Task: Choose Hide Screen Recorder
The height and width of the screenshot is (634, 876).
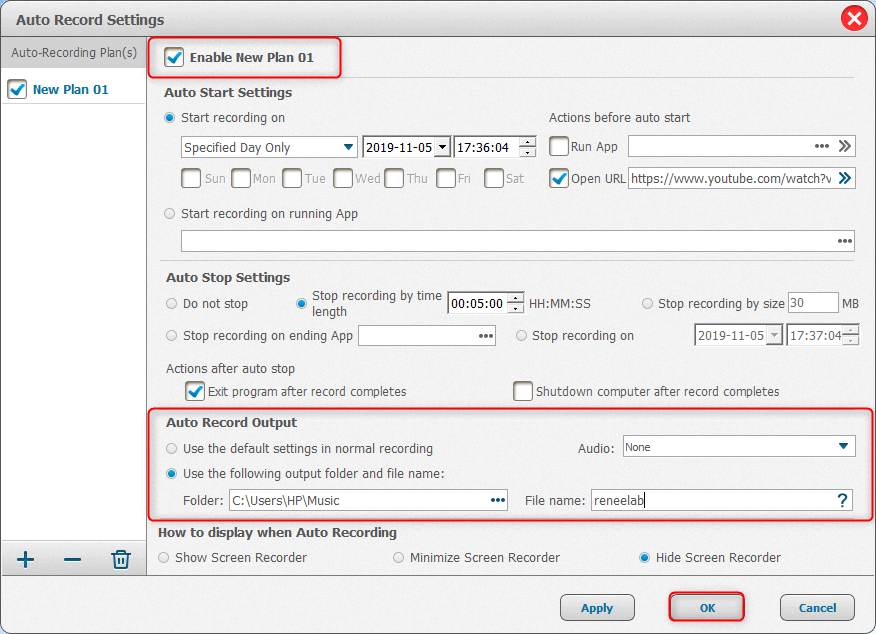Action: [x=644, y=557]
